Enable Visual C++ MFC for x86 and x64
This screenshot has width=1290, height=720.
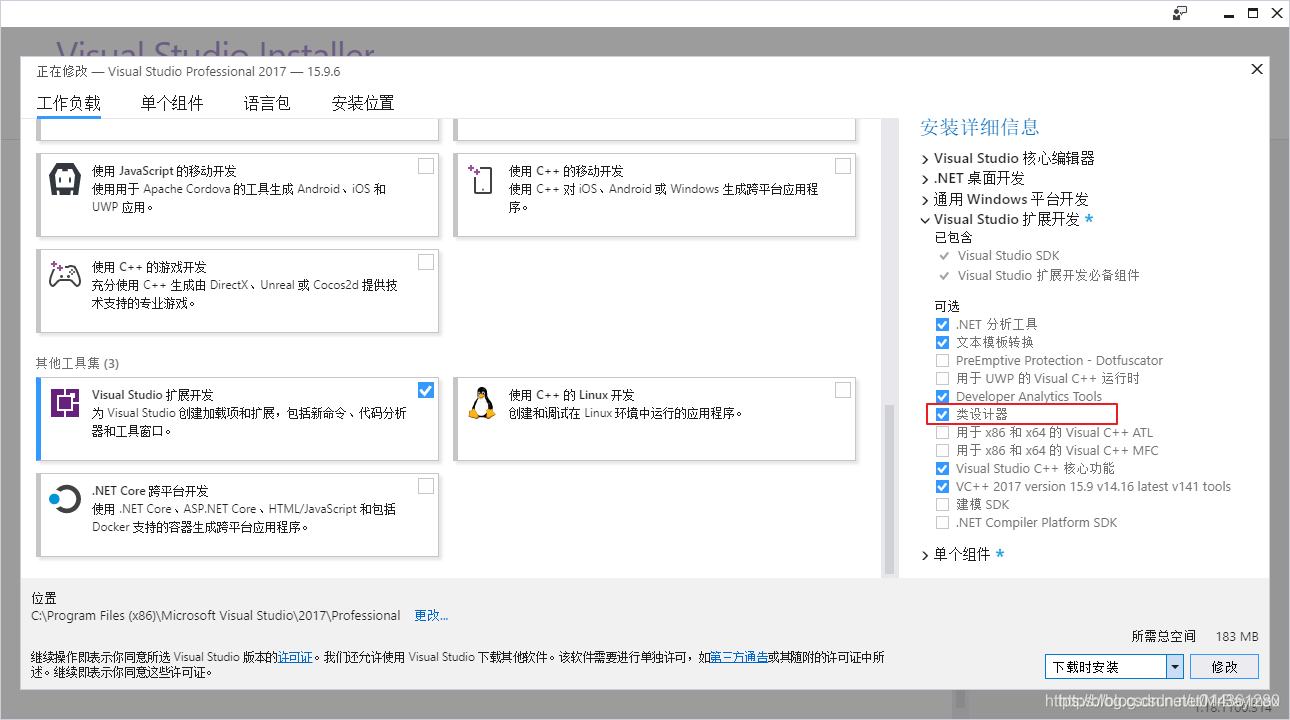click(x=942, y=450)
